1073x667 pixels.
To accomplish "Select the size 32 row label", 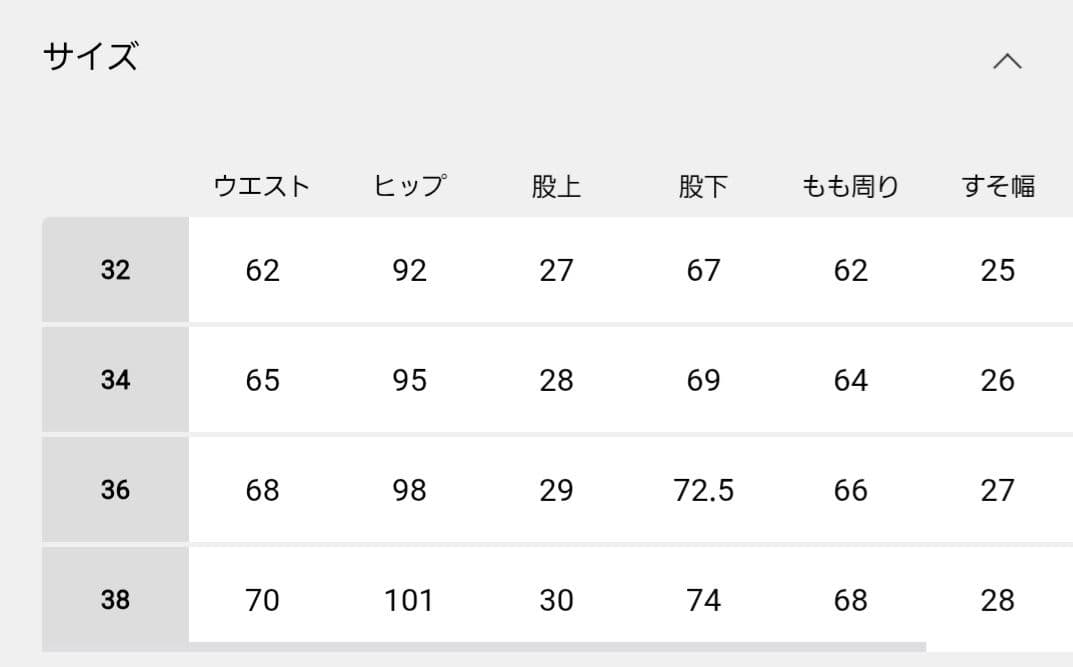I will pyautogui.click(x=115, y=270).
